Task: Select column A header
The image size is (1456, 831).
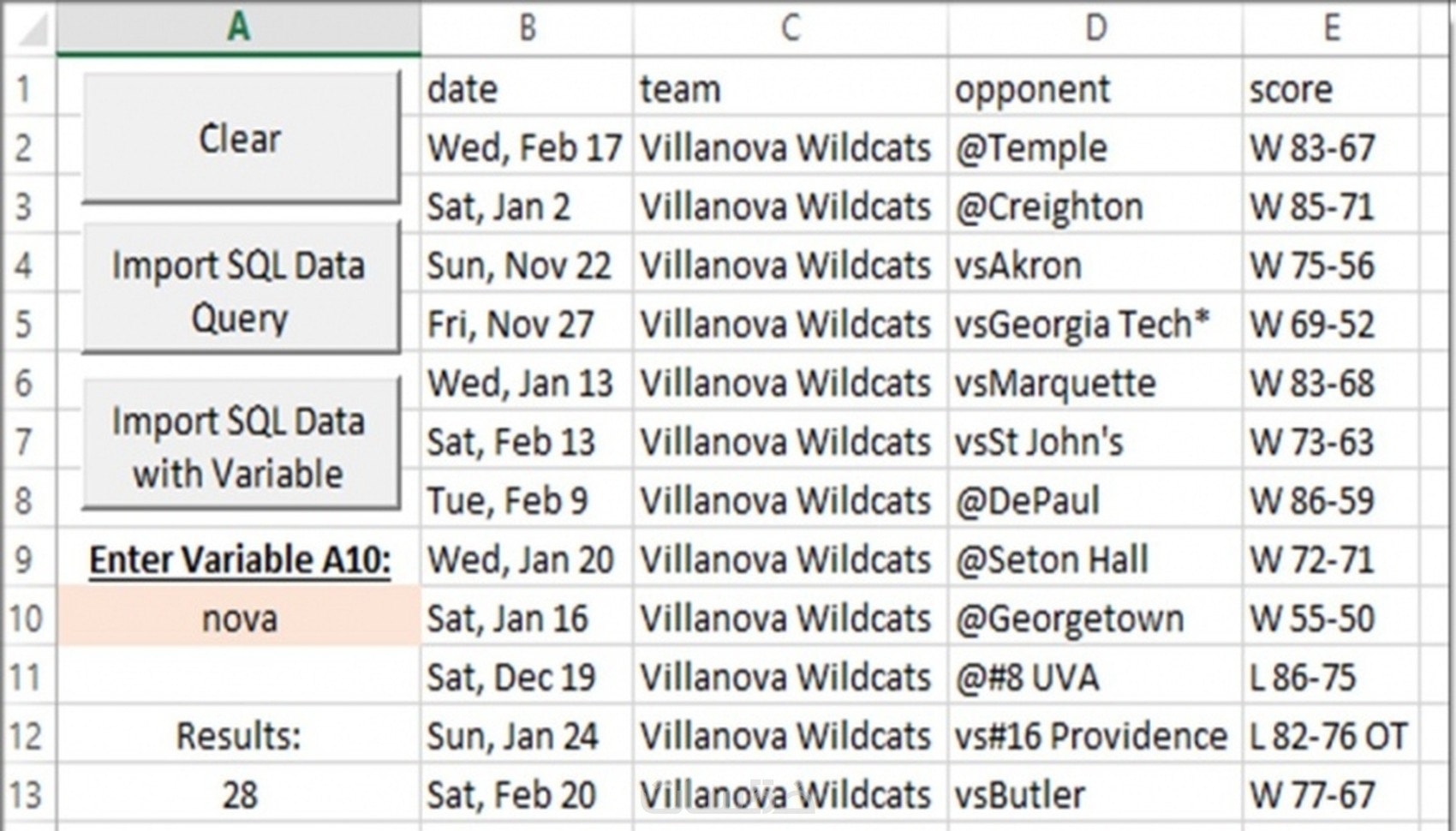Action: pos(239,28)
